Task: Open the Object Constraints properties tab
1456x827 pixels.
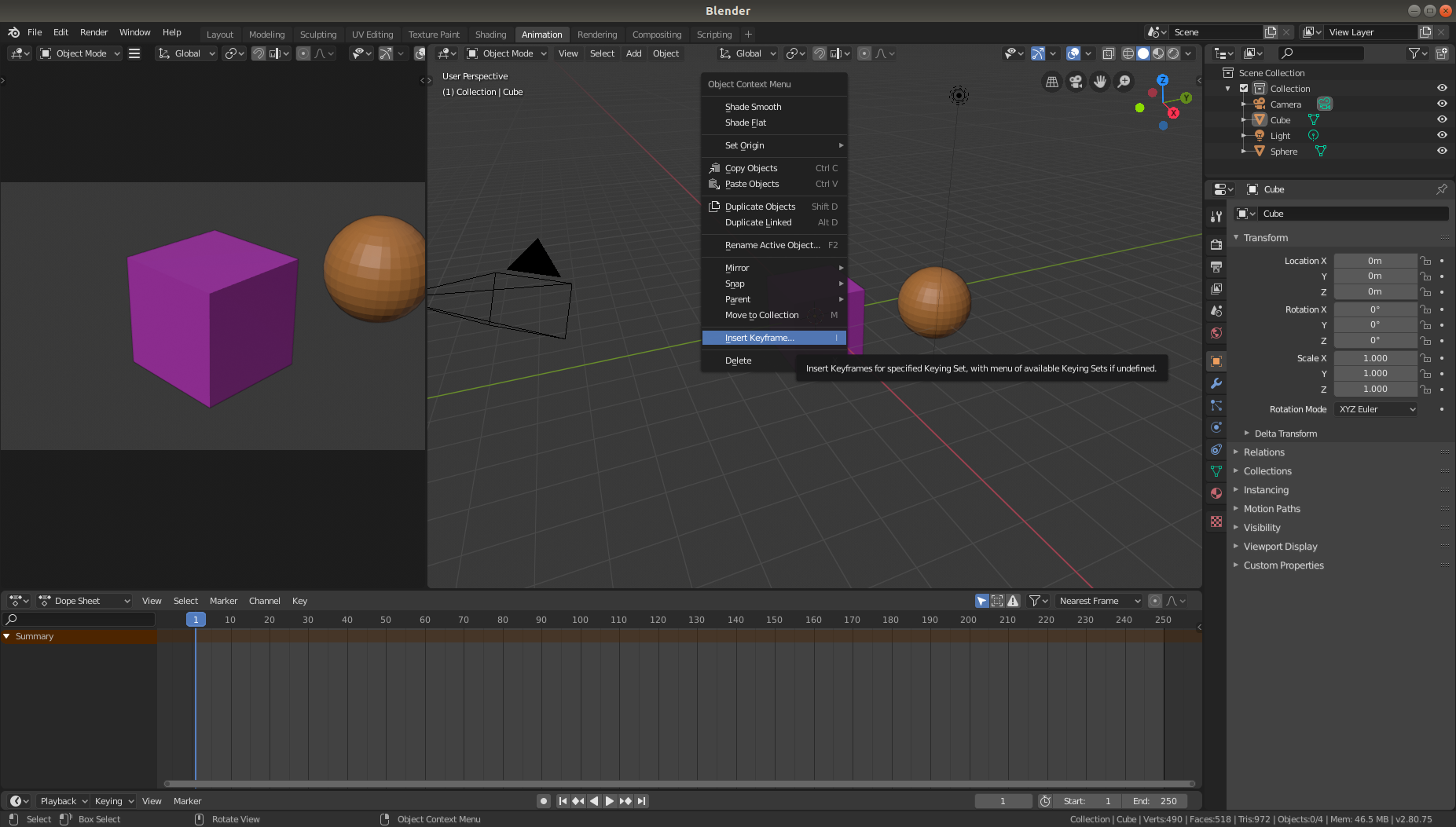Action: coord(1216,449)
